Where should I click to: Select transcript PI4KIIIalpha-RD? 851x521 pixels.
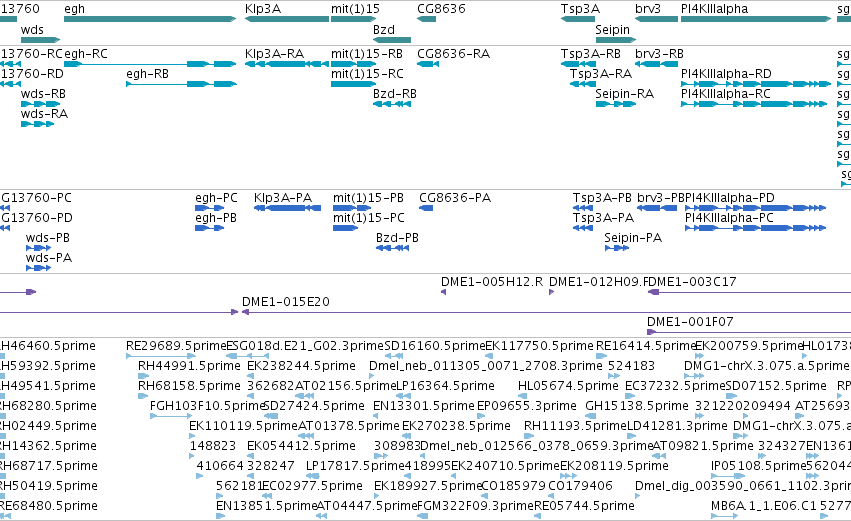tap(756, 84)
